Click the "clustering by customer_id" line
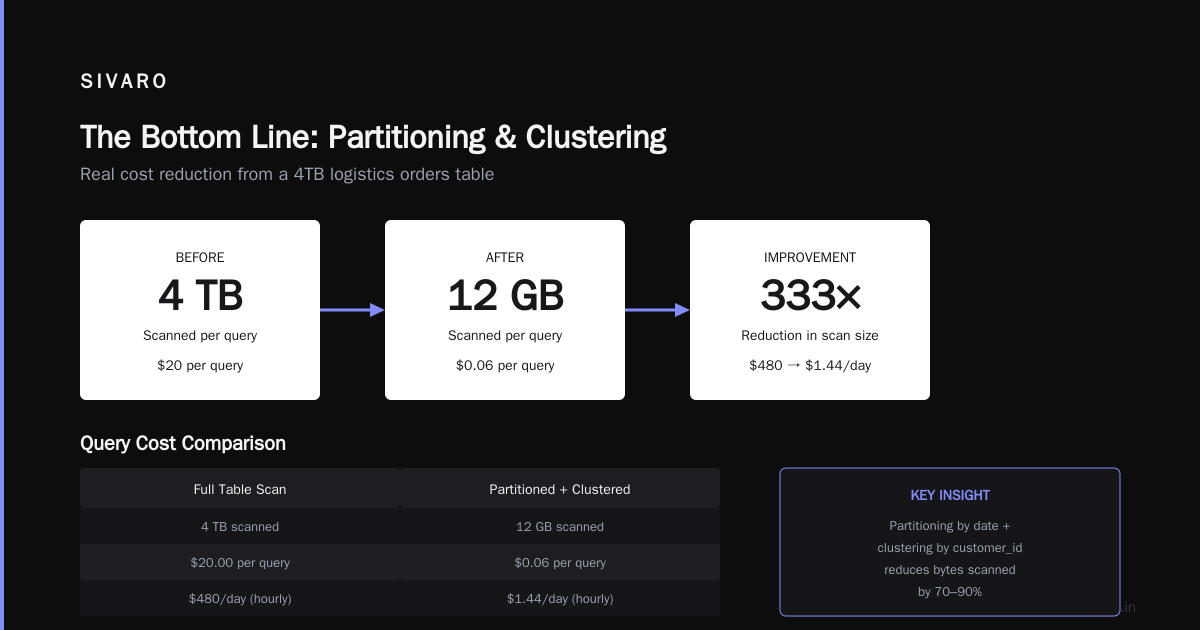Screen dimensions: 1200x630 950,548
